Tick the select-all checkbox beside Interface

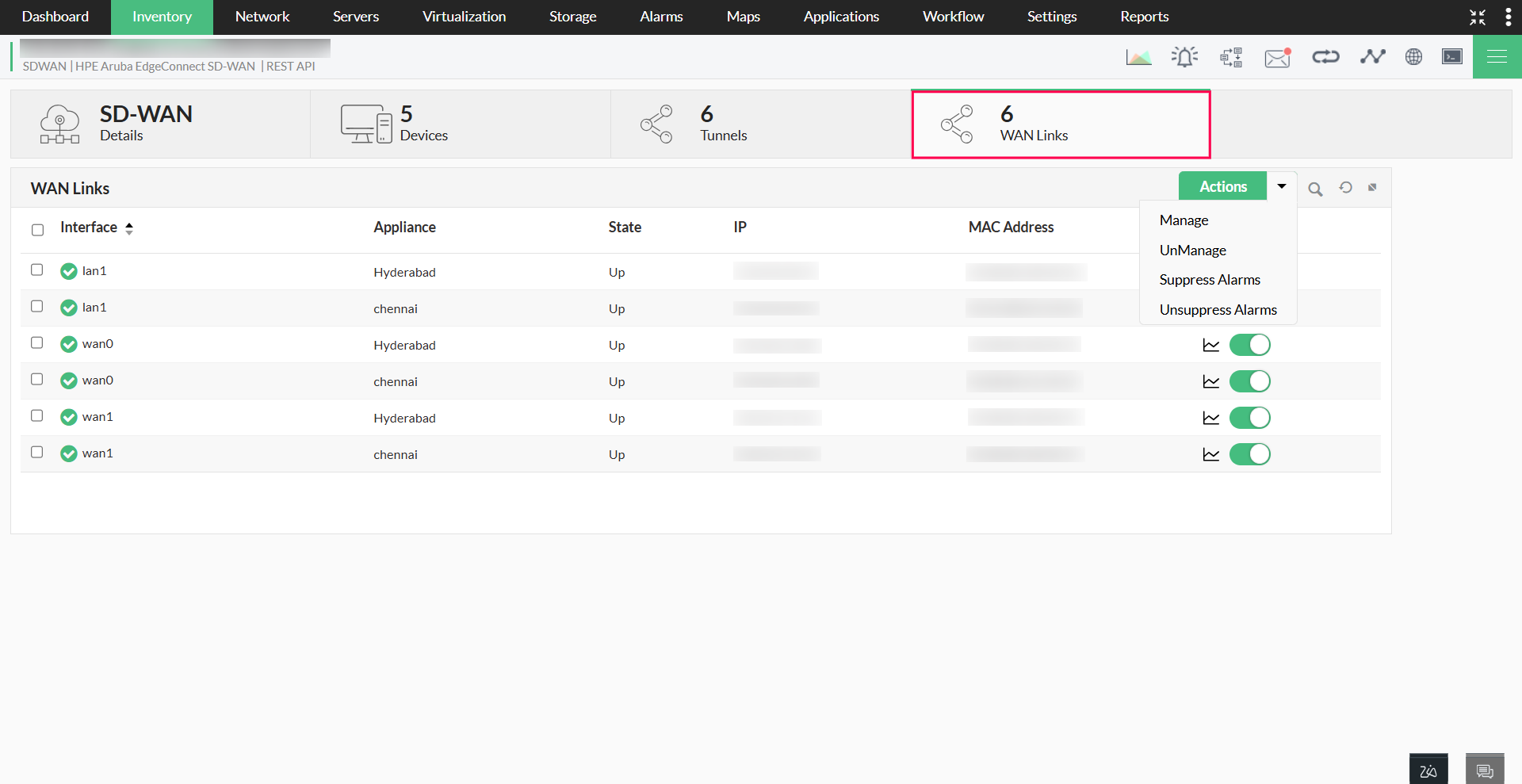(x=37, y=230)
